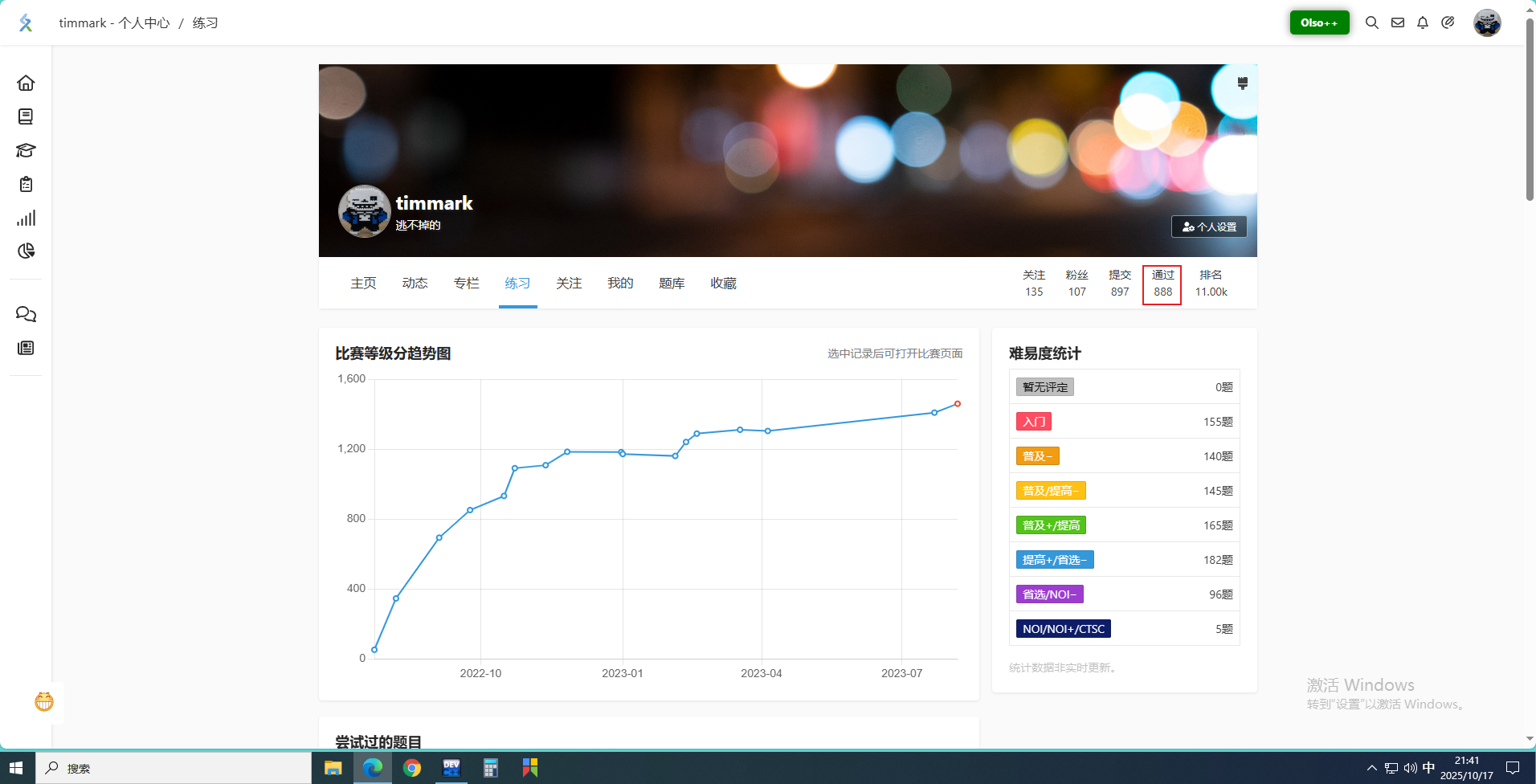Switch to the 主页 tab
1536x784 pixels.
click(x=363, y=283)
